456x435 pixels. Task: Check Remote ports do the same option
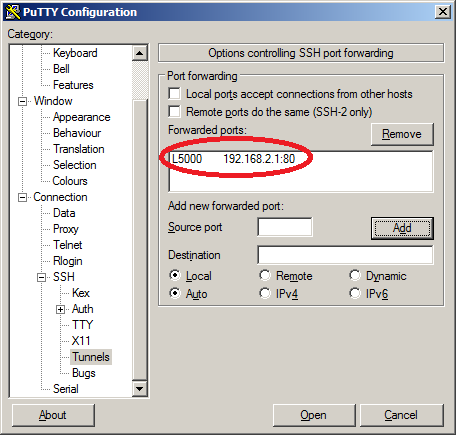tap(174, 112)
